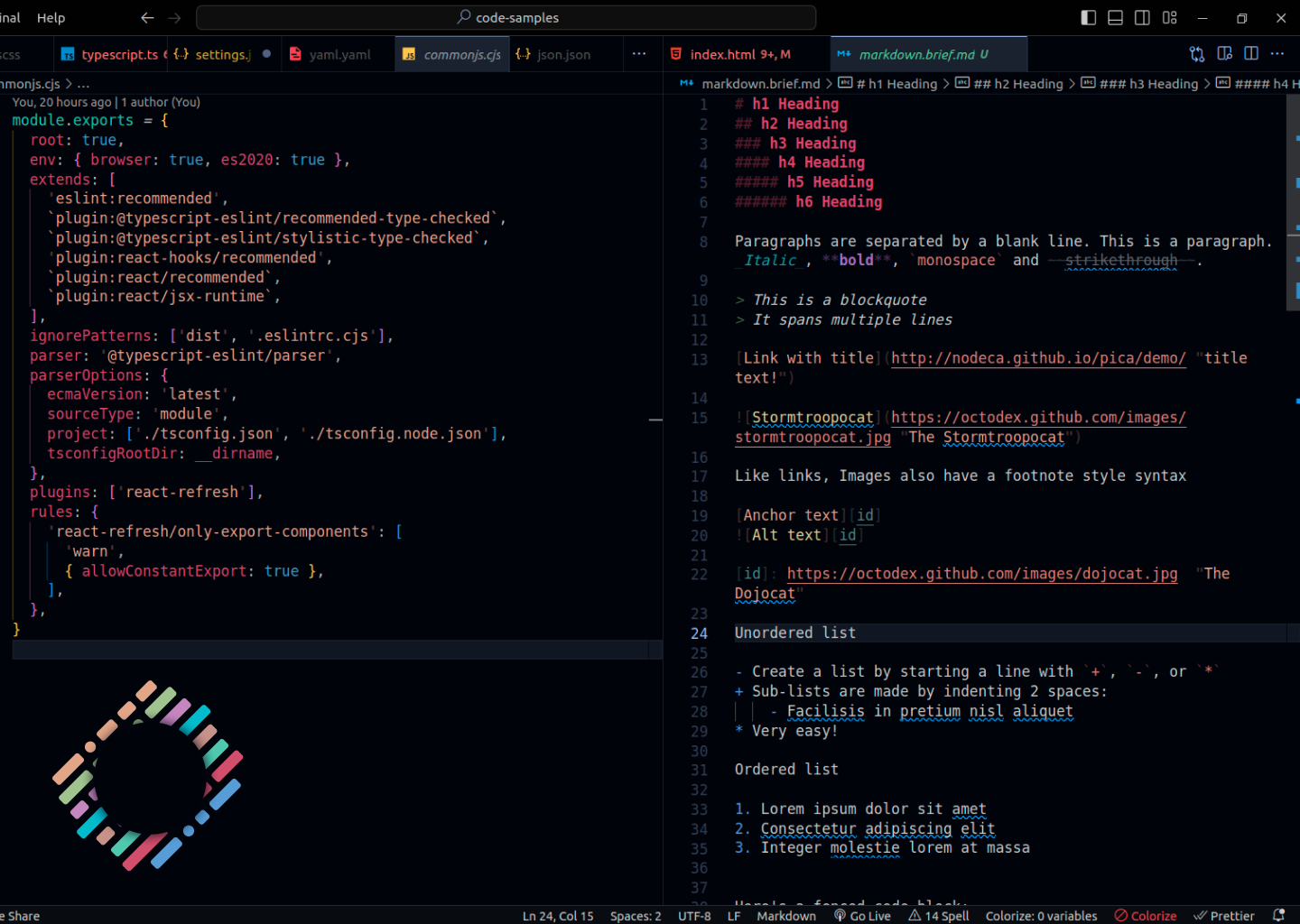This screenshot has height=924, width=1300.
Task: Open right editor group more actions ellipsis
Action: 1277,54
